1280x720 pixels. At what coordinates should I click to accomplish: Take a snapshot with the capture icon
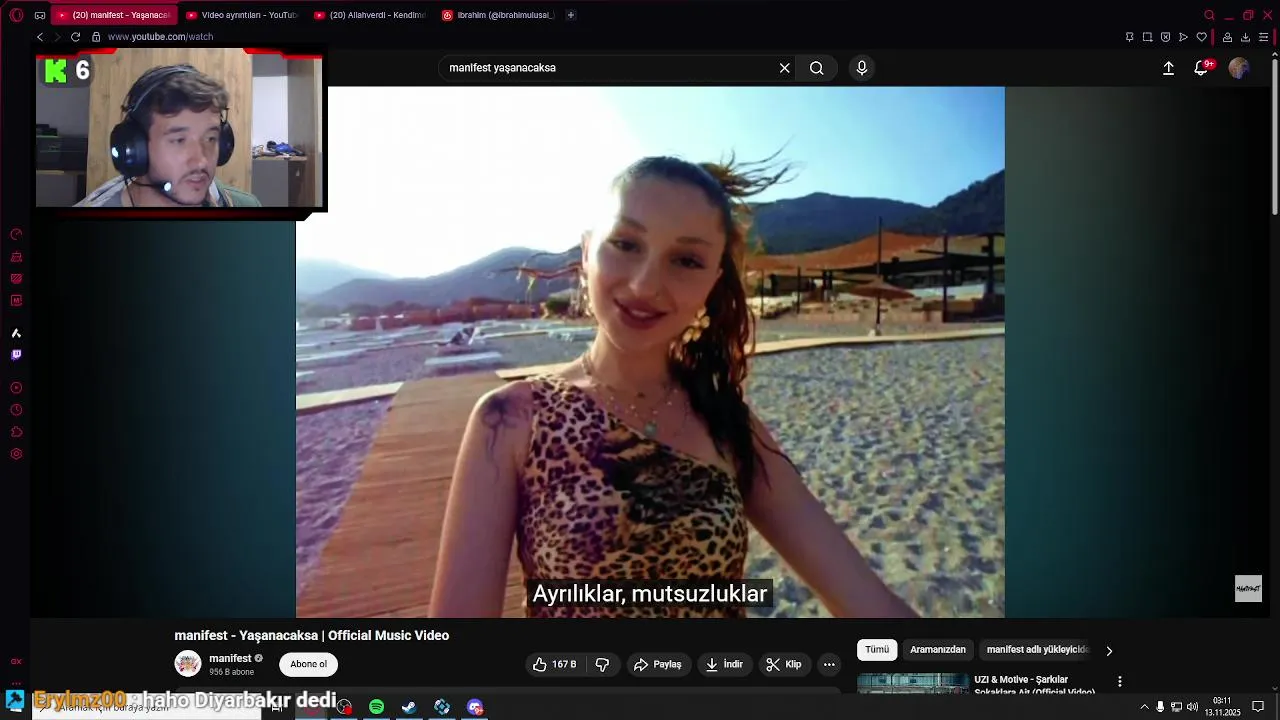(x=1147, y=37)
